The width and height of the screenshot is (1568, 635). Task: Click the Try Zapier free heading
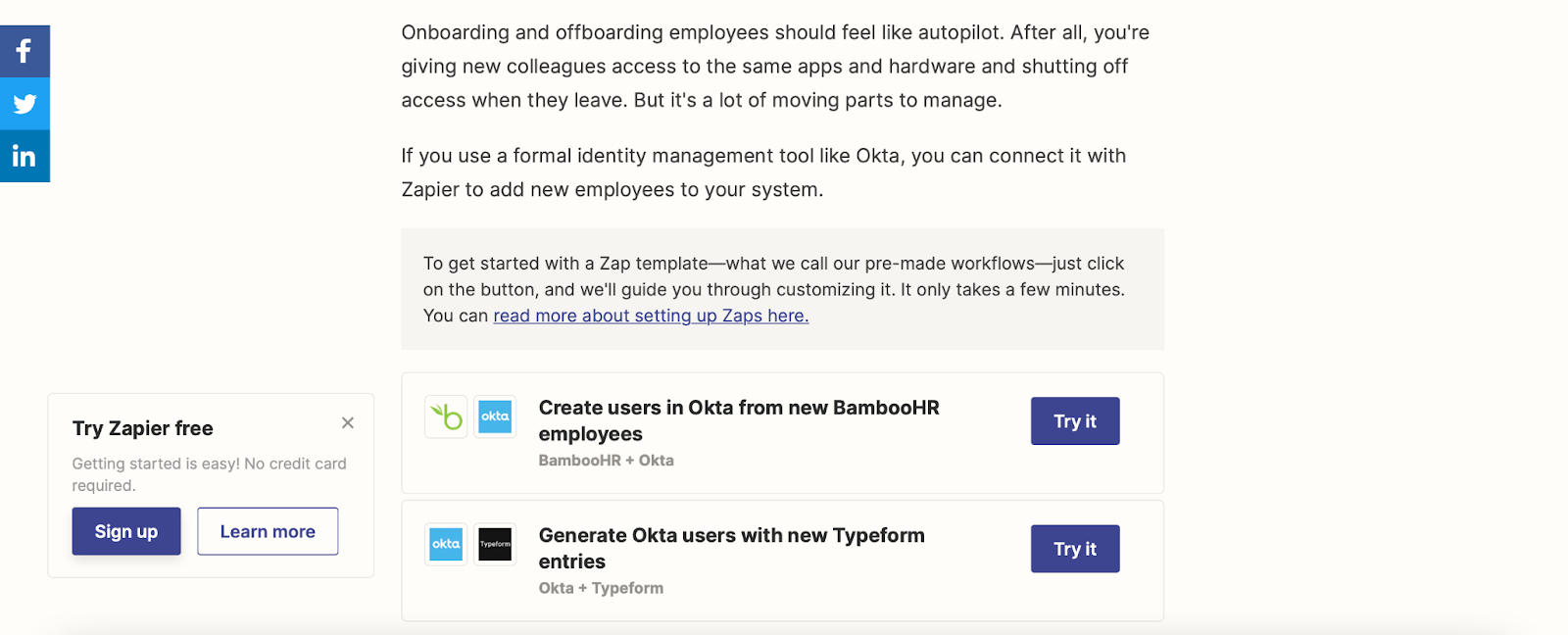pos(143,428)
